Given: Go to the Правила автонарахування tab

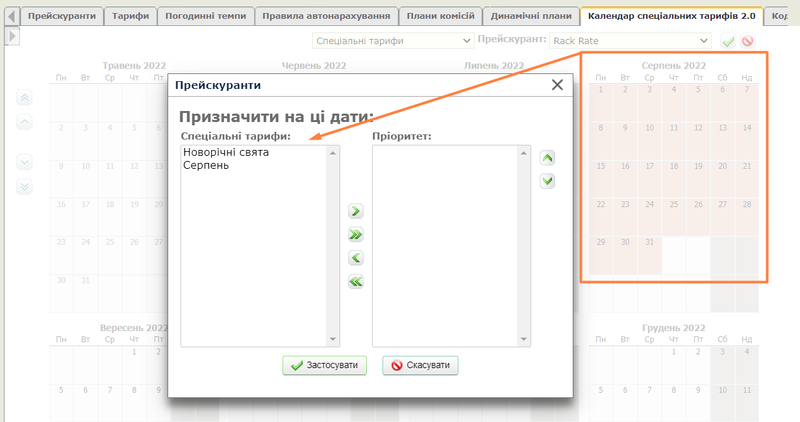Looking at the screenshot, I should [326, 17].
